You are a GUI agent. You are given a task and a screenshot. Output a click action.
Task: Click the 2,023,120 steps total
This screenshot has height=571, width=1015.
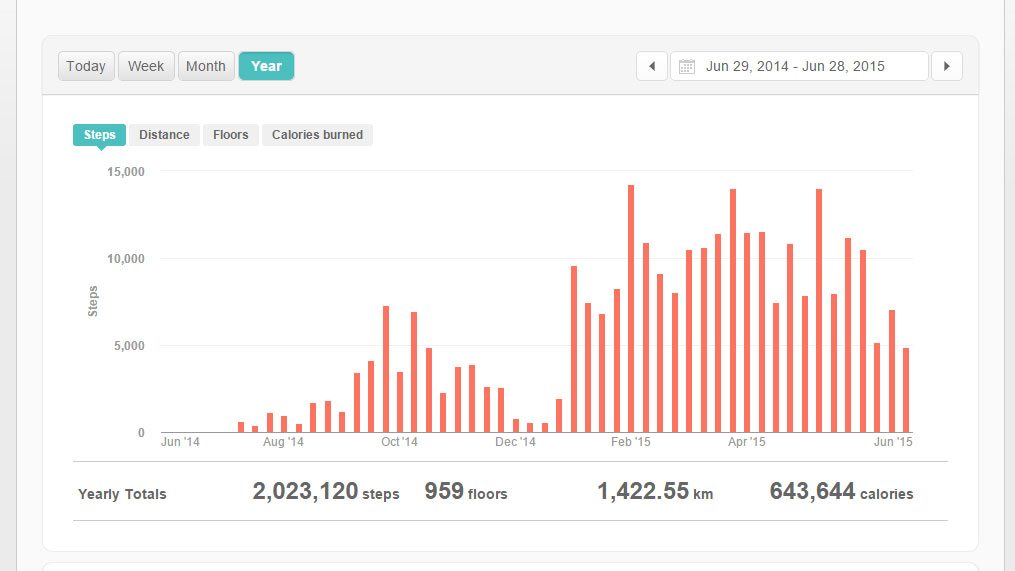pos(326,491)
